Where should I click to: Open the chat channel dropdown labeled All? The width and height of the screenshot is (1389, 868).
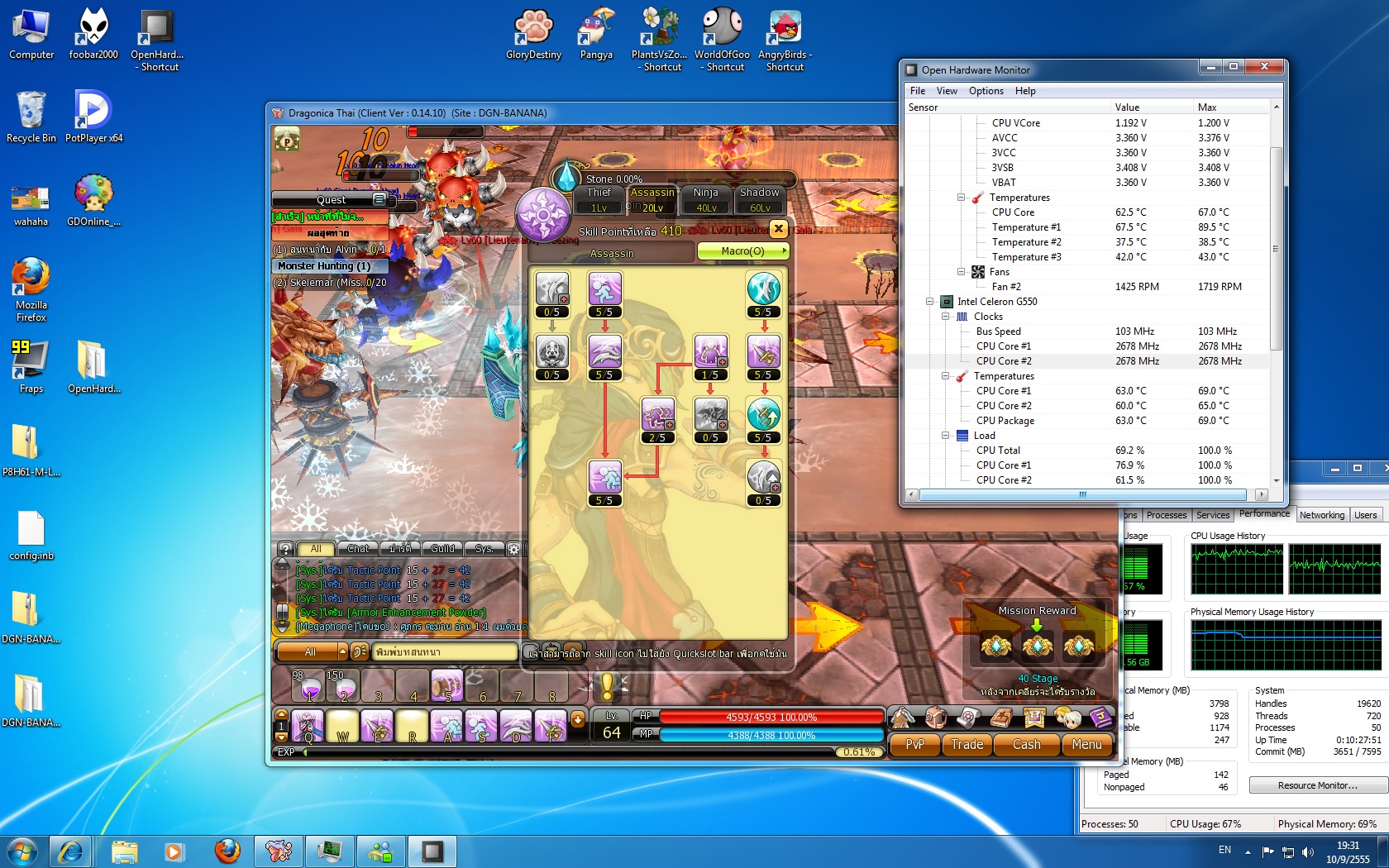click(313, 651)
